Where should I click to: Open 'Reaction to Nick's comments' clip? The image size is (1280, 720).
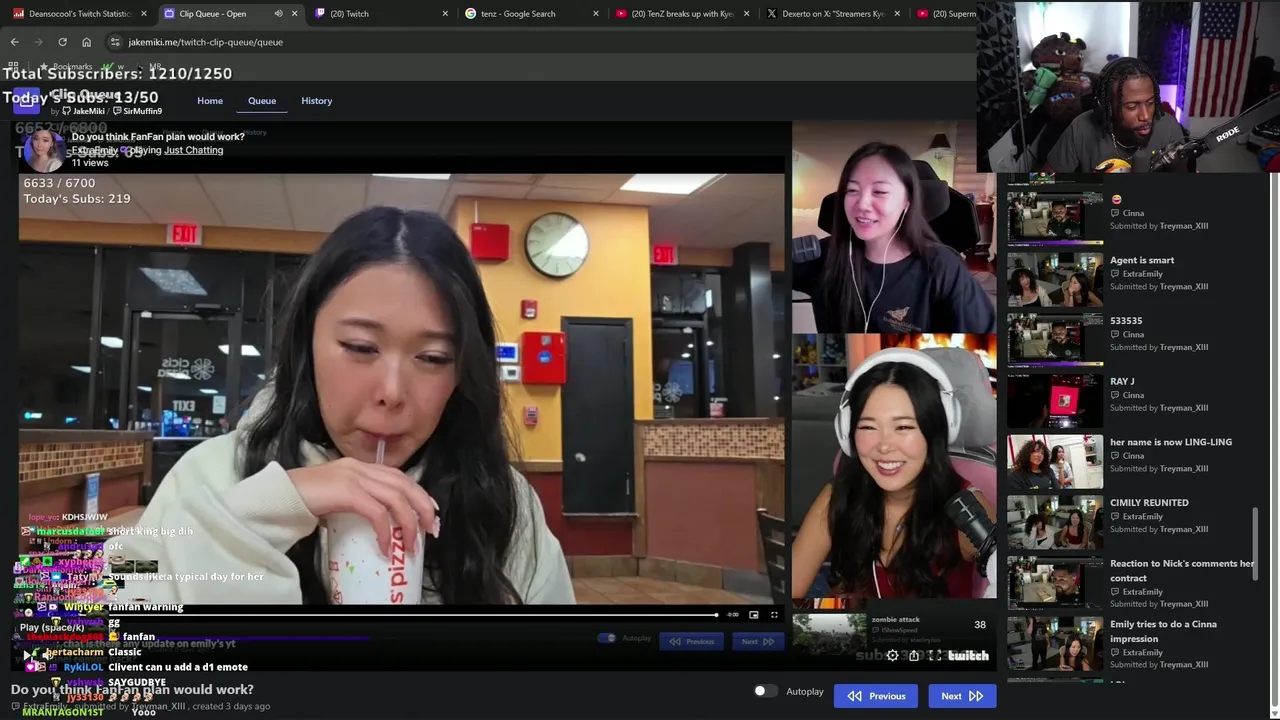tap(1181, 570)
